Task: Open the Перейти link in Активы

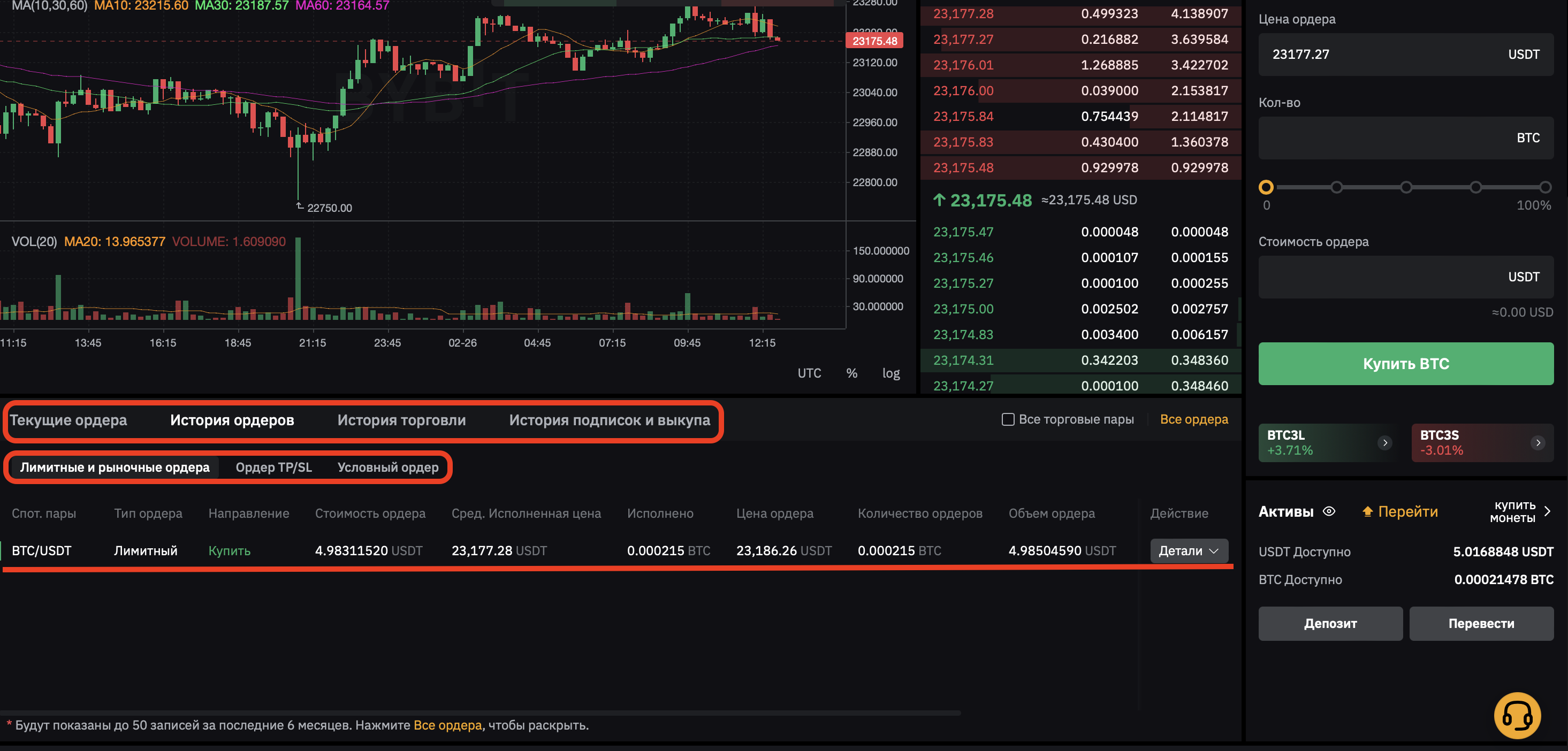Action: click(1407, 512)
